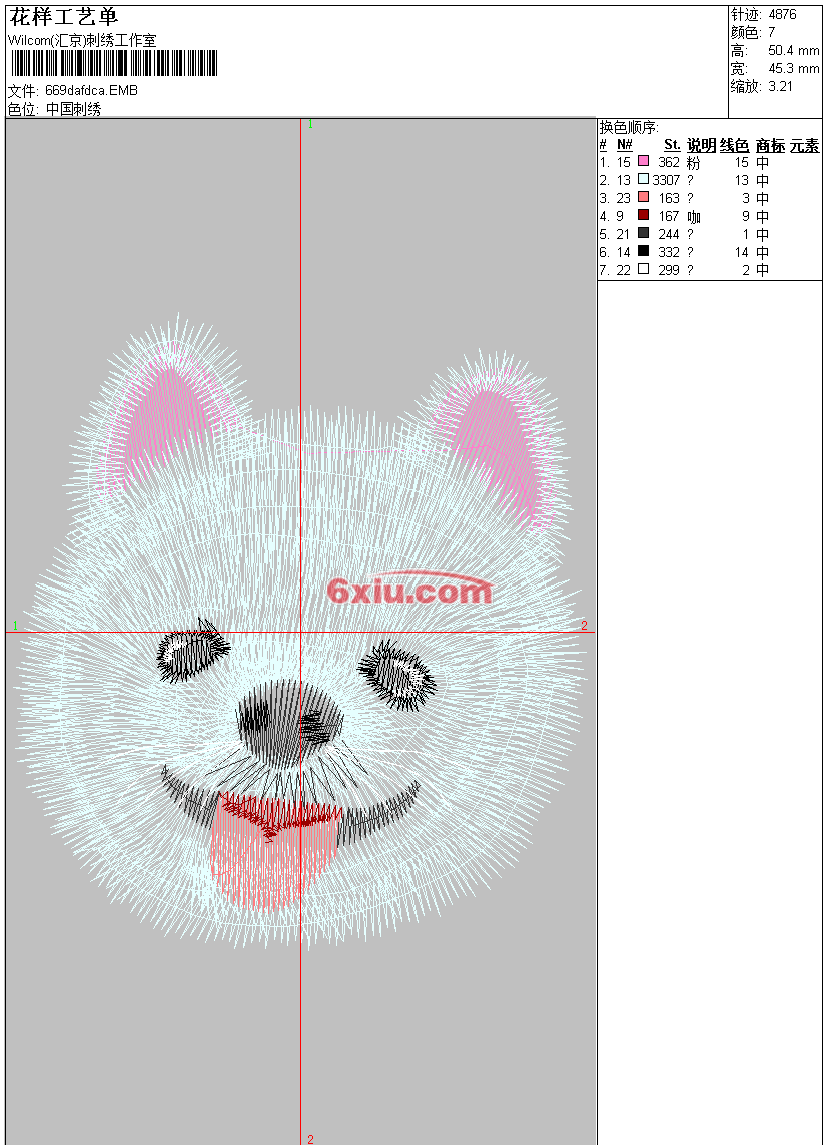Click the barcode under the studio name
The height and width of the screenshot is (1145, 826).
tap(113, 64)
